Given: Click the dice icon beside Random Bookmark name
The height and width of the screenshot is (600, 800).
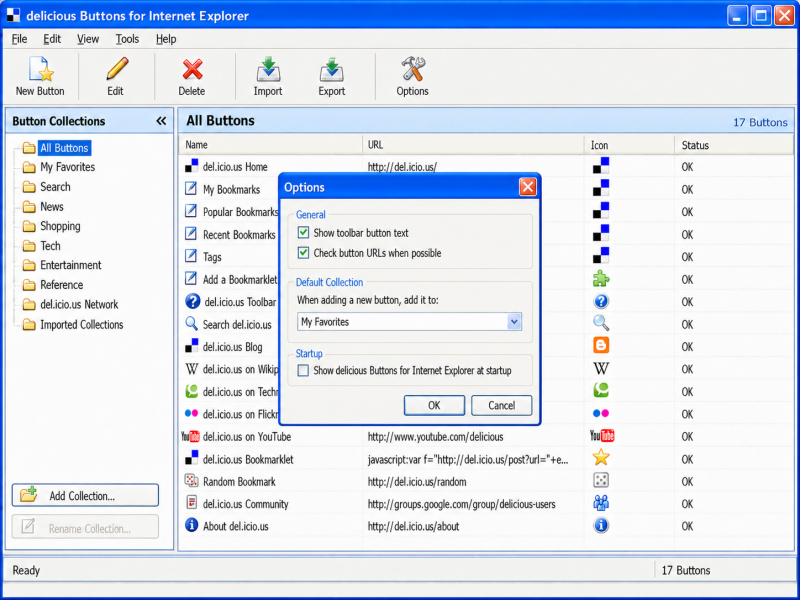Looking at the screenshot, I should (x=191, y=481).
